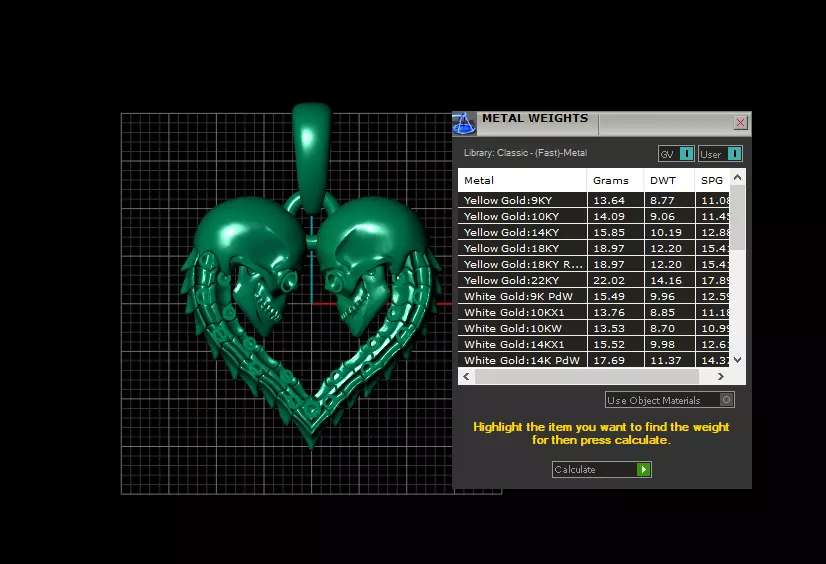
Task: Select the Yellow Gold:22KY row
Action: click(x=594, y=280)
